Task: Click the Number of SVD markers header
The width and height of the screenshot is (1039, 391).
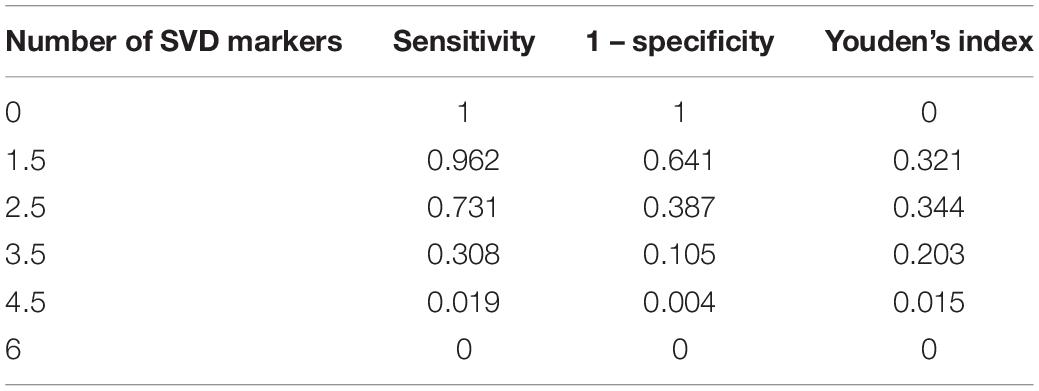Action: point(174,42)
